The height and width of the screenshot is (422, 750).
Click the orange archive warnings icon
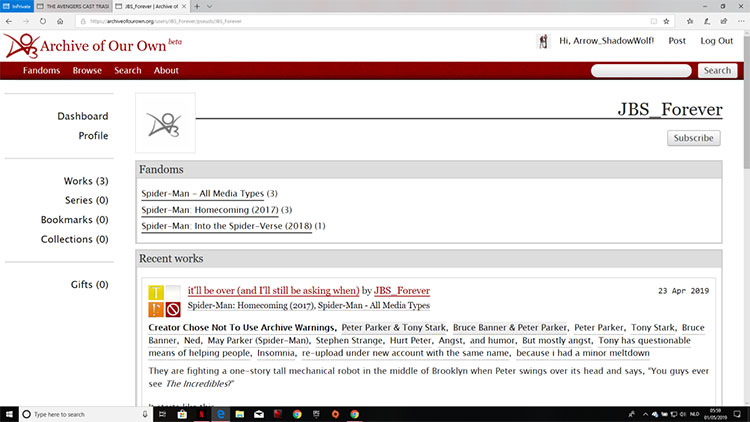156,309
